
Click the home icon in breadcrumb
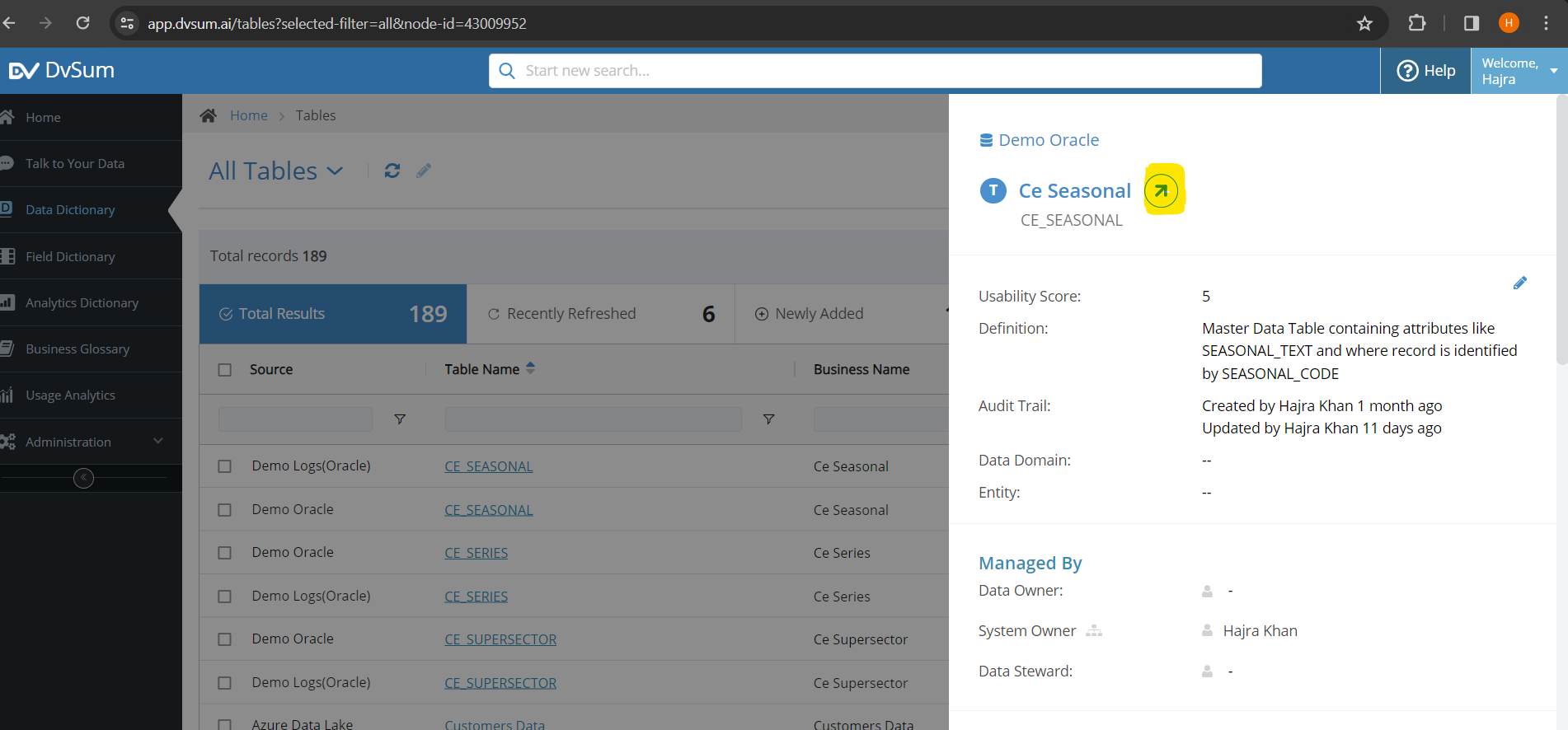tap(209, 115)
